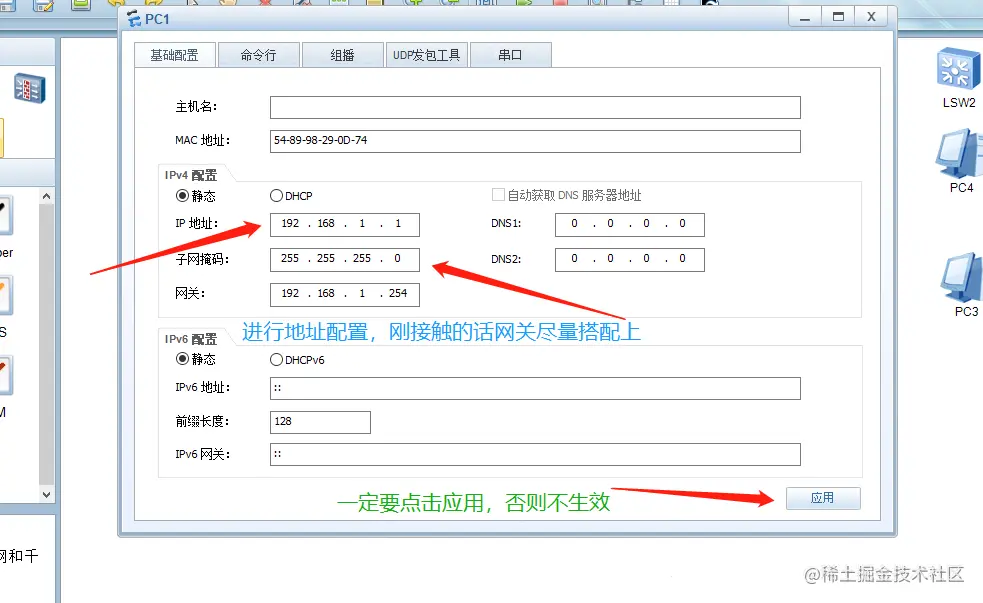Viewport: 983px width, 603px height.
Task: Click the IP 地址 field
Action: coord(345,224)
